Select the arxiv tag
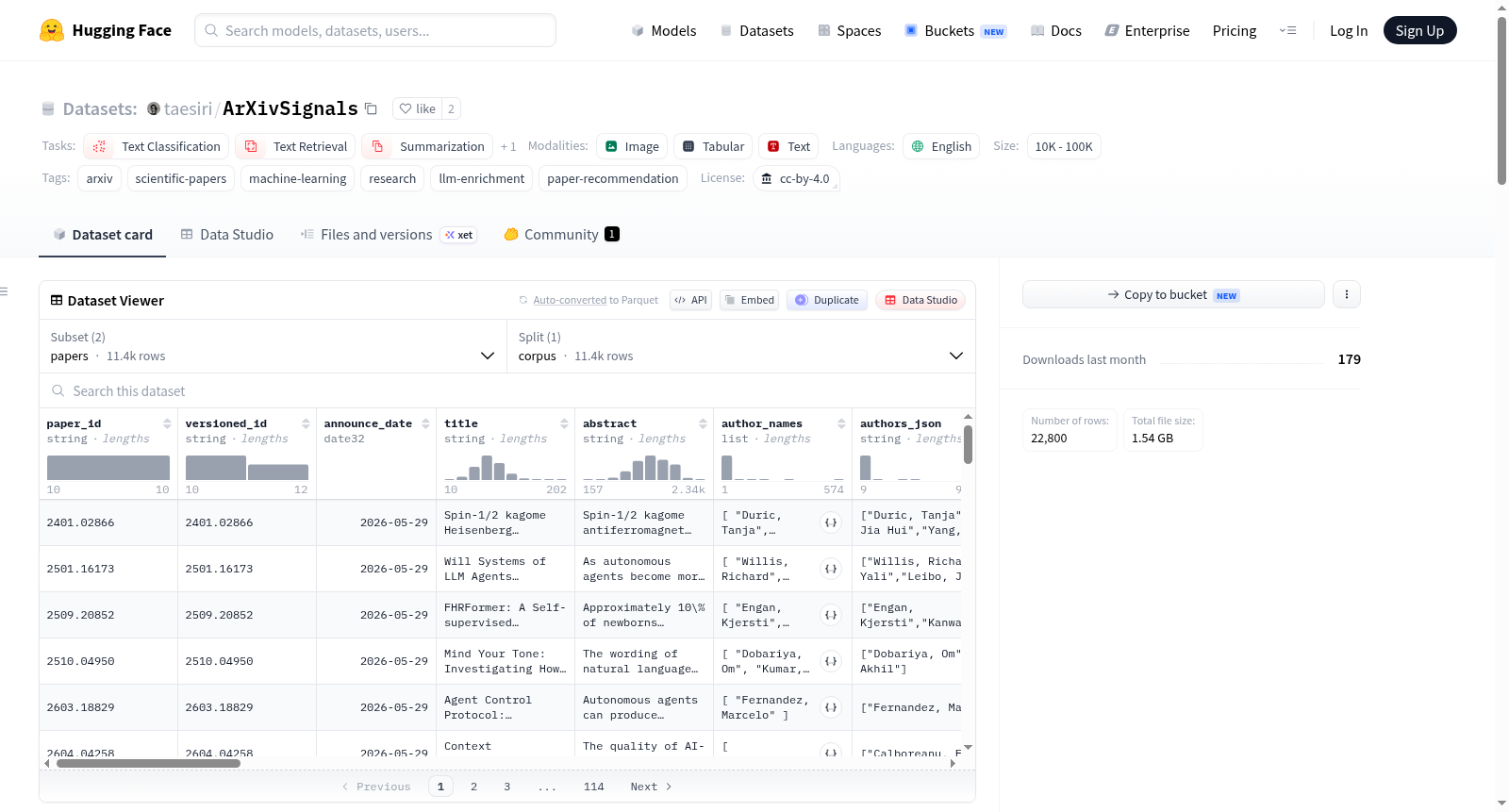This screenshot has width=1509, height=812. [99, 178]
